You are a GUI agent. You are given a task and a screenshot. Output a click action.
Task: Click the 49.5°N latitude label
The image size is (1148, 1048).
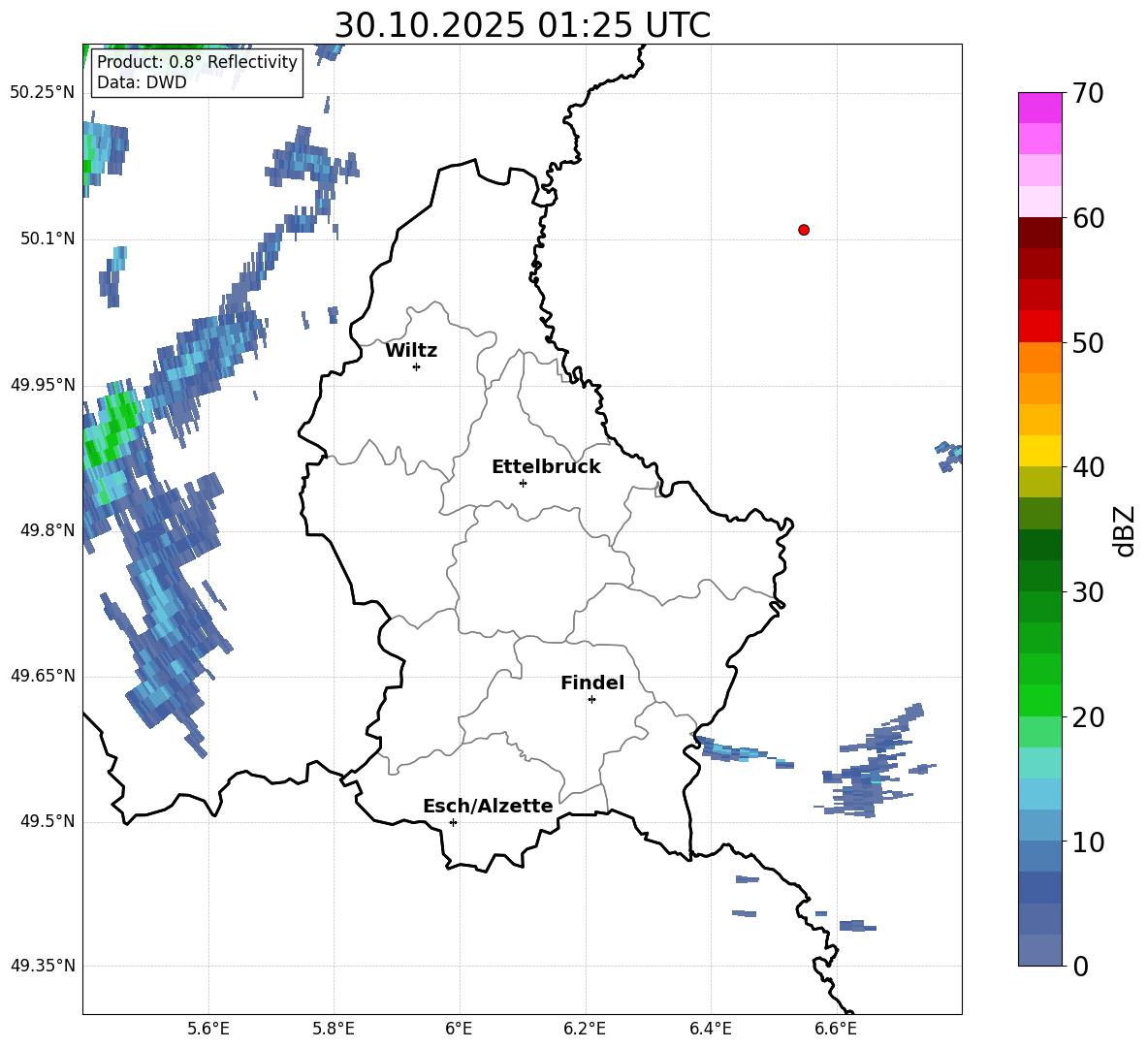48,821
